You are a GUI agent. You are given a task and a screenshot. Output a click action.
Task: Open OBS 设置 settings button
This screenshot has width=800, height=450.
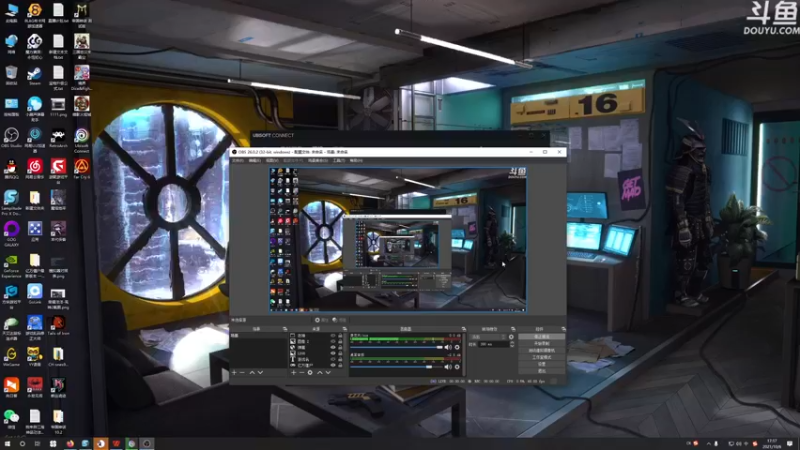coord(541,364)
